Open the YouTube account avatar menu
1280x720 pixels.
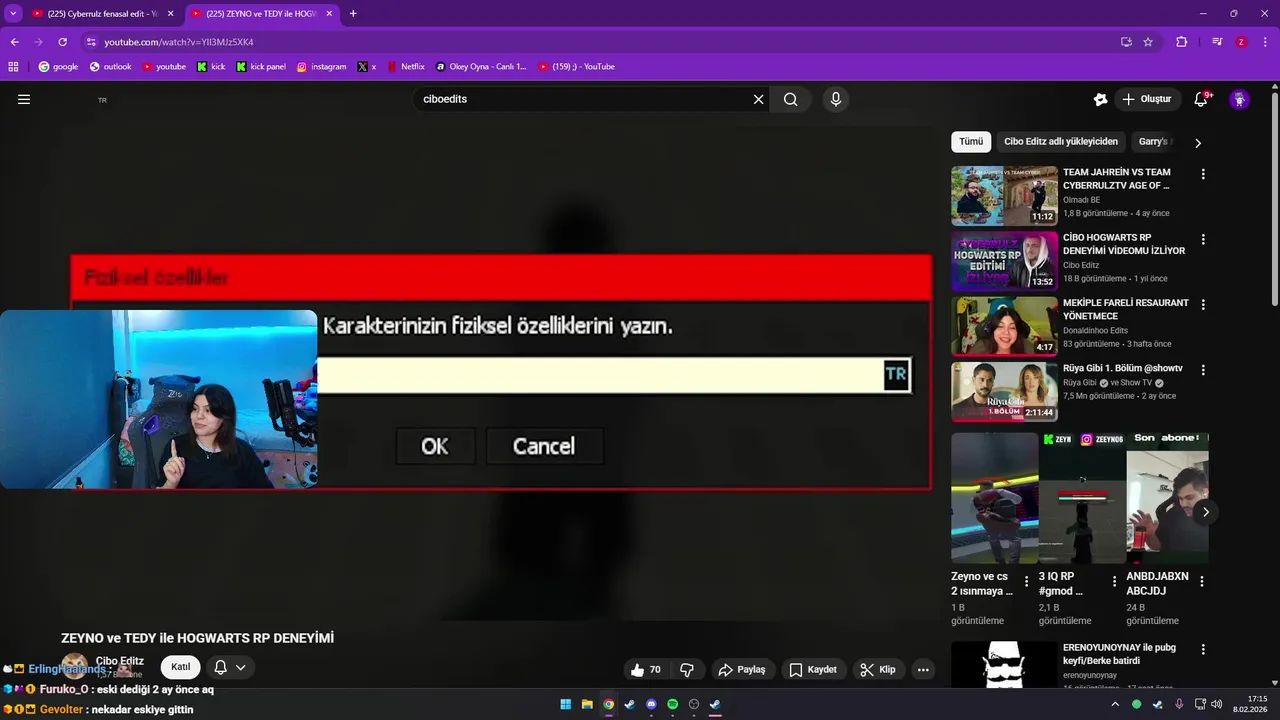click(1239, 99)
